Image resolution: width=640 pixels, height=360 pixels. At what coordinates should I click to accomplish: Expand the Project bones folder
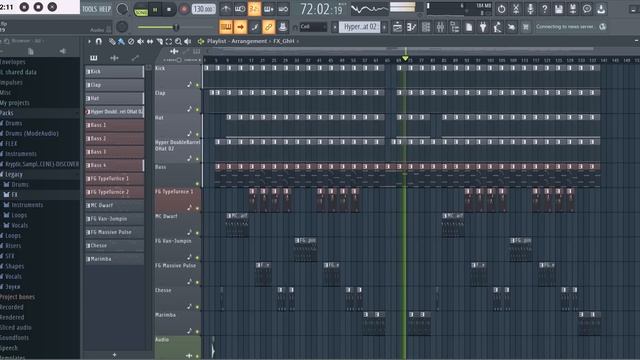18,297
